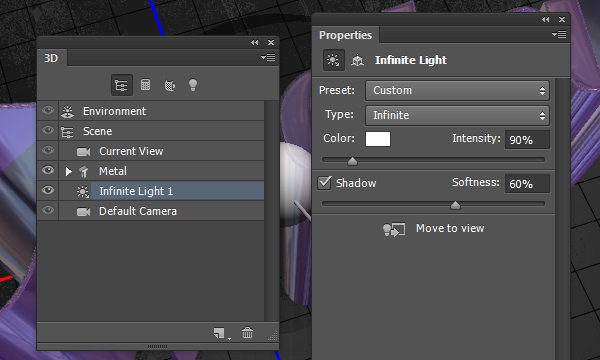600x360 pixels.
Task: Open the 3D panel flyout menu
Action: [x=268, y=57]
